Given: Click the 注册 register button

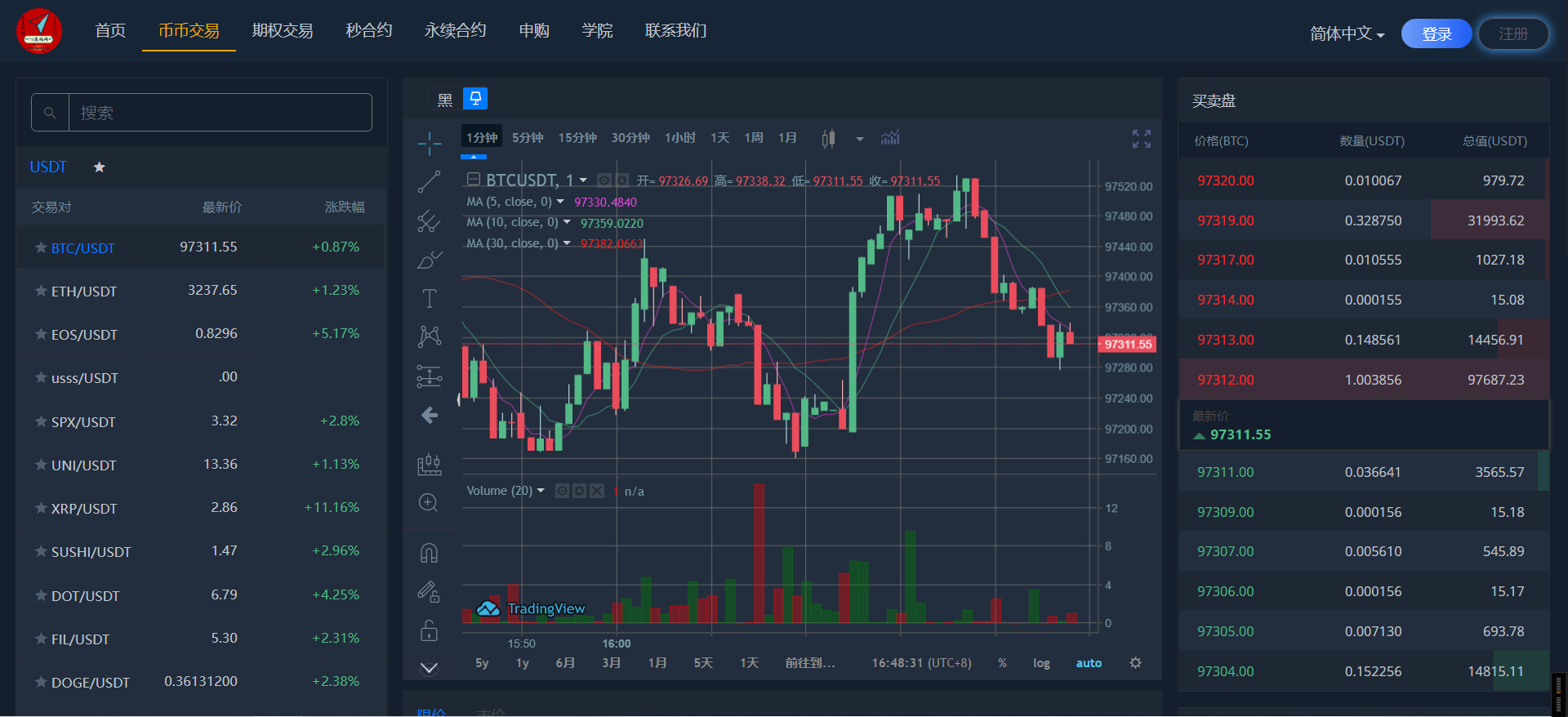Looking at the screenshot, I should (1513, 33).
